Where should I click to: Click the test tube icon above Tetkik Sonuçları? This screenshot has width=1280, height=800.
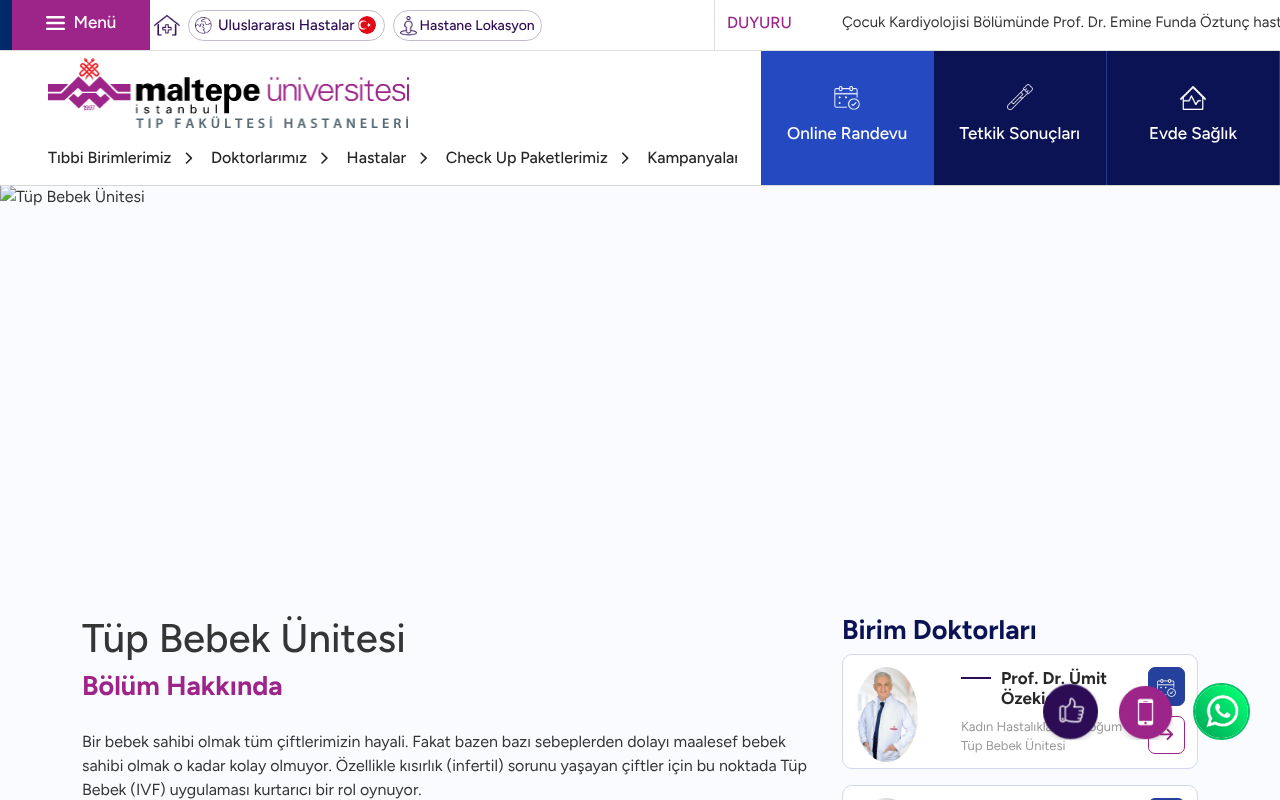[x=1020, y=97]
